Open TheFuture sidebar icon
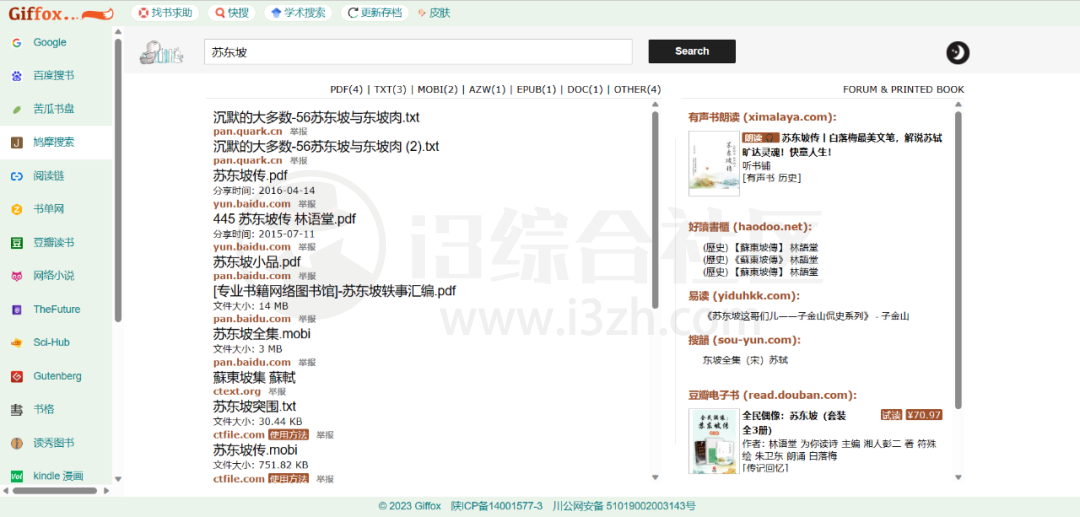The height and width of the screenshot is (517, 1080). point(17,310)
